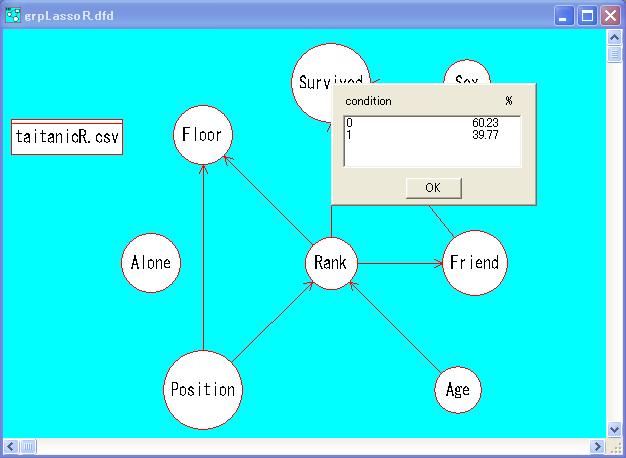Select the Survived node circle
The image size is (626, 458).
(312, 82)
